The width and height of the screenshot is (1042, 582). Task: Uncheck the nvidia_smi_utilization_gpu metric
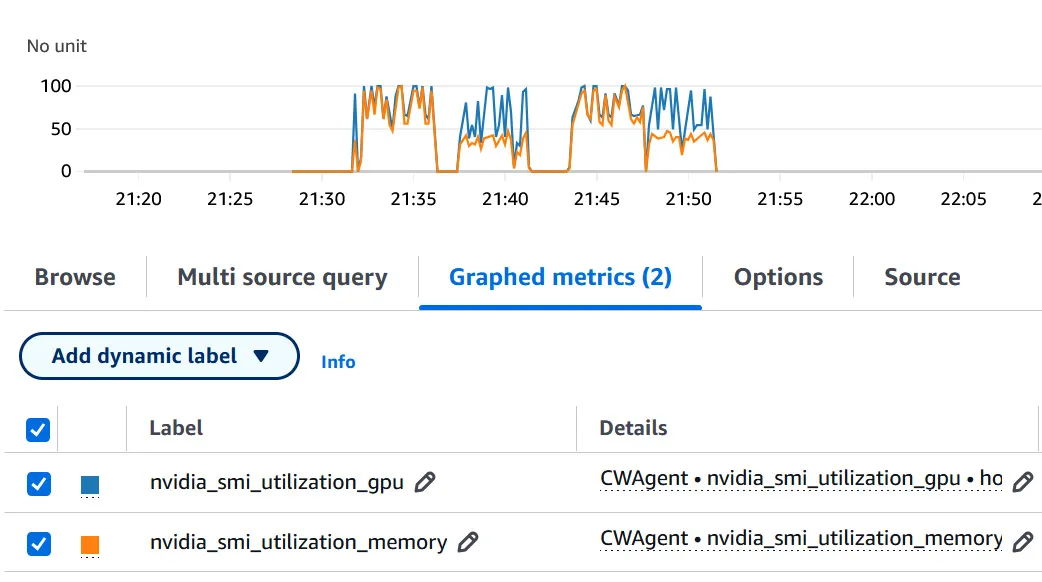pyautogui.click(x=37, y=483)
